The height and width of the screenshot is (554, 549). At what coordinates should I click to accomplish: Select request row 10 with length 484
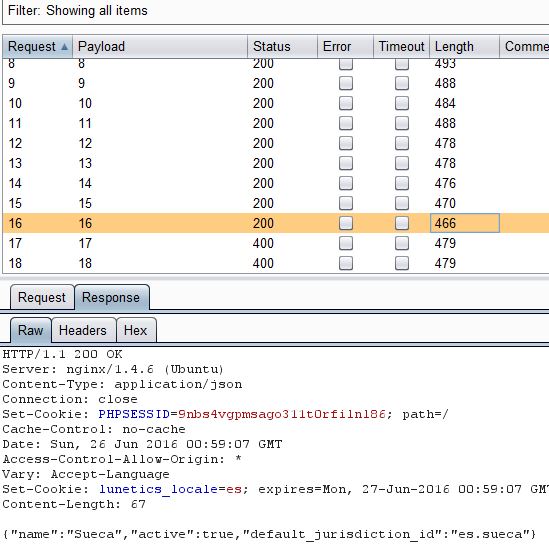click(x=276, y=104)
